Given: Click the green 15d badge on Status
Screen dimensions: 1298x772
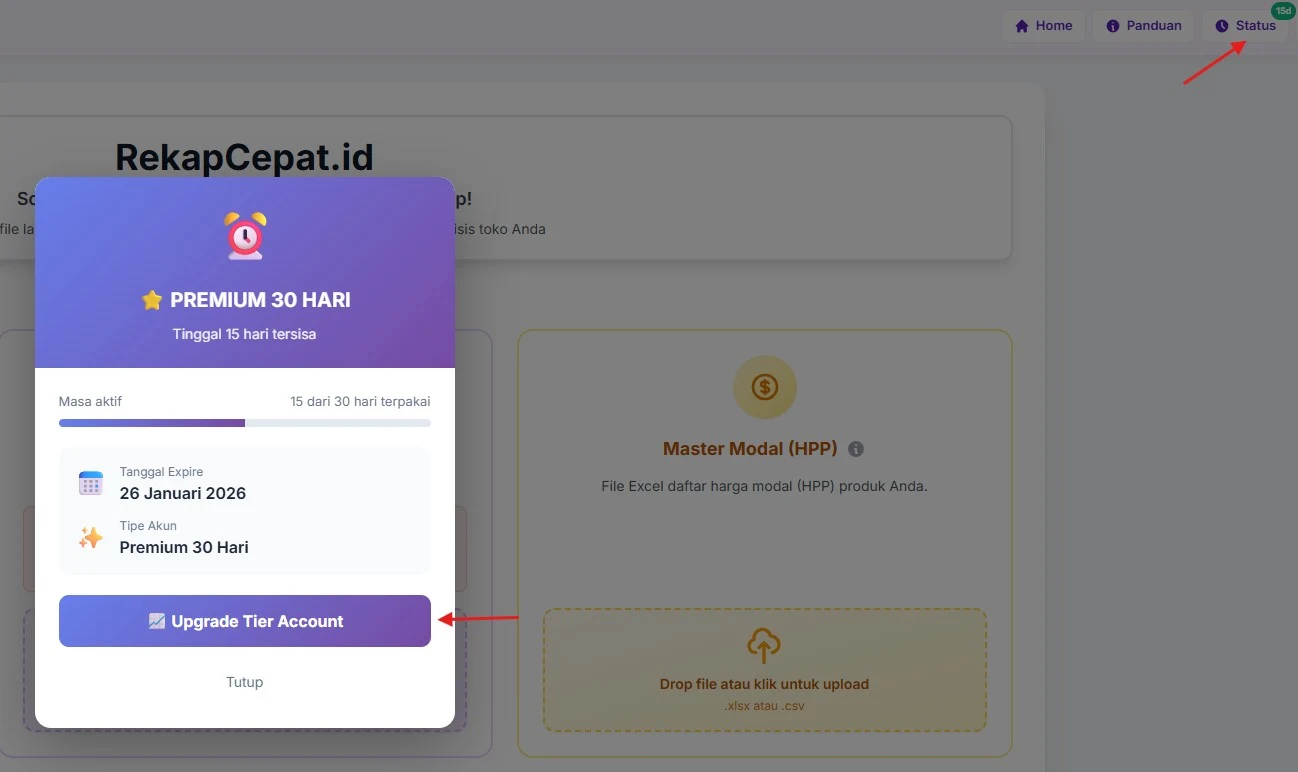Looking at the screenshot, I should tap(1282, 11).
